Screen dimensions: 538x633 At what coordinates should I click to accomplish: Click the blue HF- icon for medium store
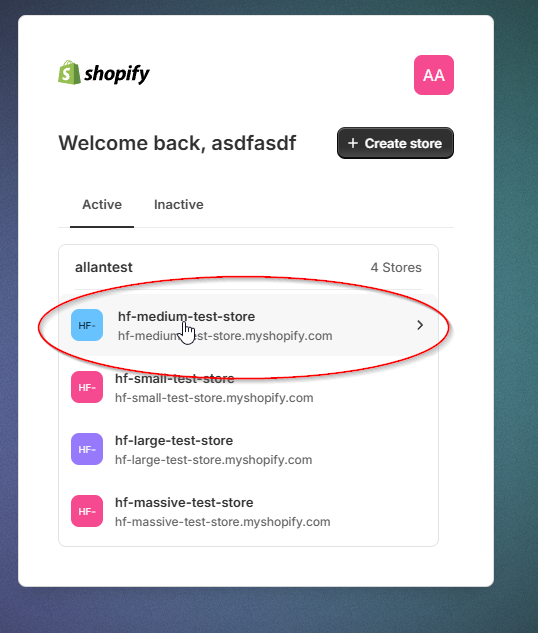(x=87, y=325)
